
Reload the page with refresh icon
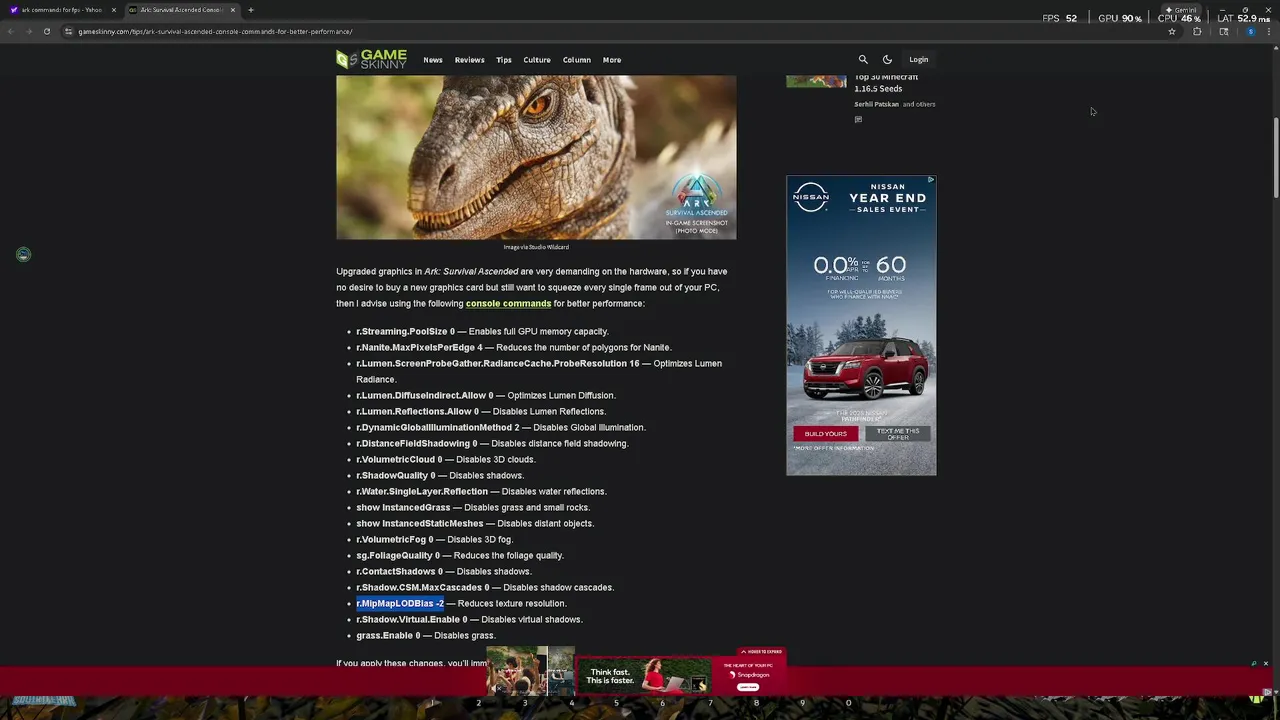46,31
